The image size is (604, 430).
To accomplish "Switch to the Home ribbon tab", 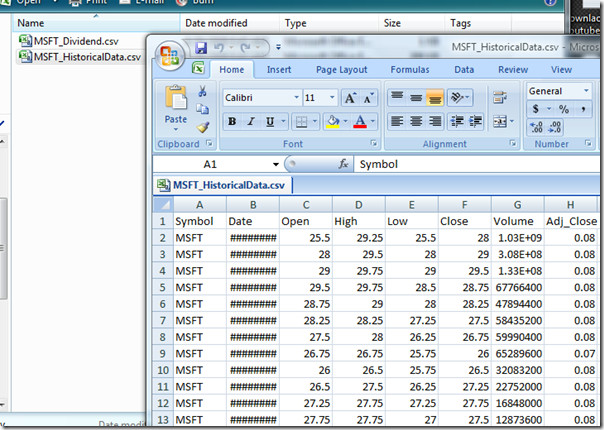I will click(x=232, y=70).
